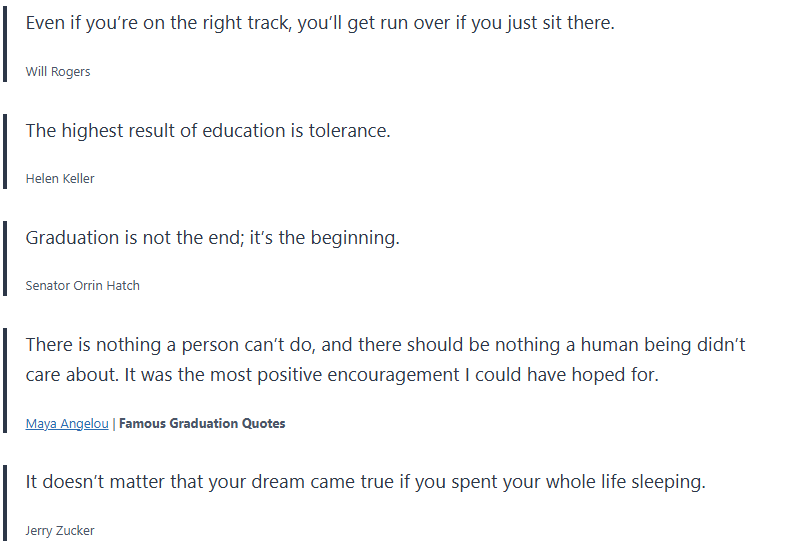The image size is (808, 545).
Task: Click the vertical bar beside the Will Rogers quote
Action: point(5,44)
